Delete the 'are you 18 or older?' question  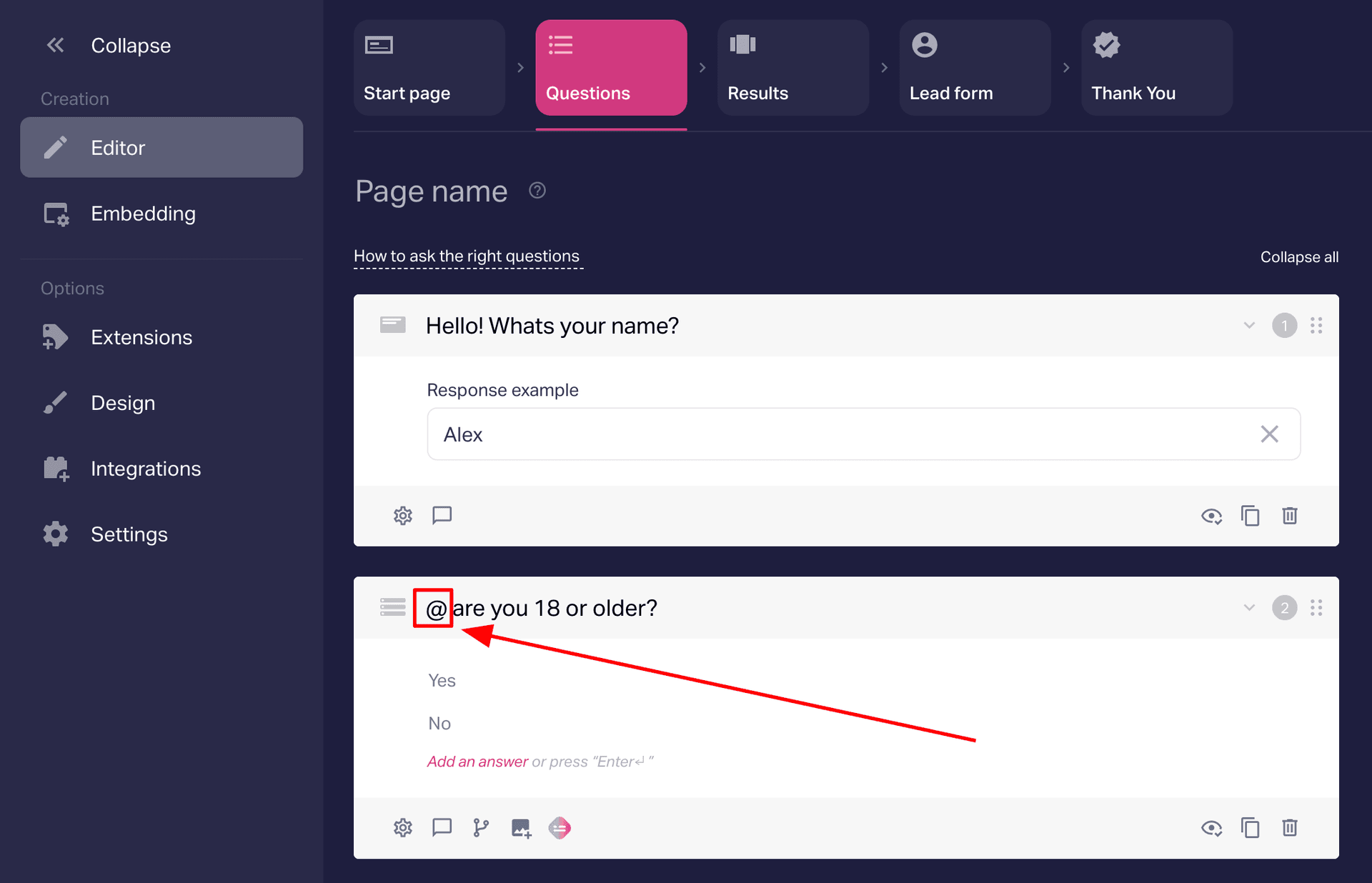[1290, 828]
